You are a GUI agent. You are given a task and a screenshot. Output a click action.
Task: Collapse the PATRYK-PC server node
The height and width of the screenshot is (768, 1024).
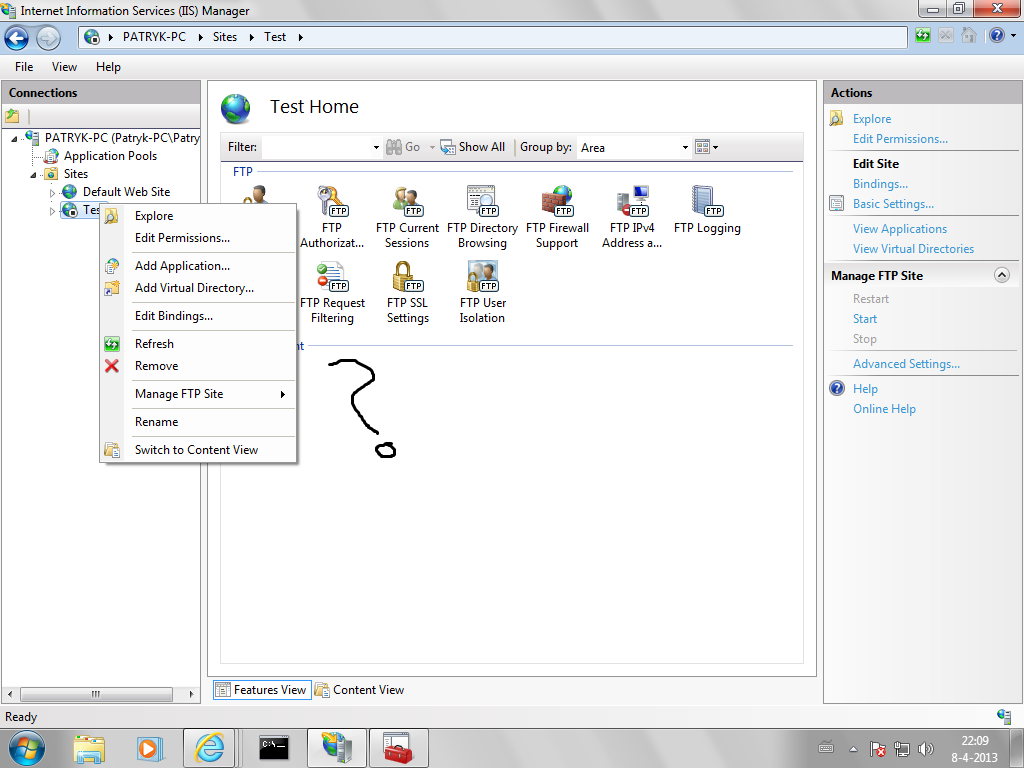tap(14, 138)
